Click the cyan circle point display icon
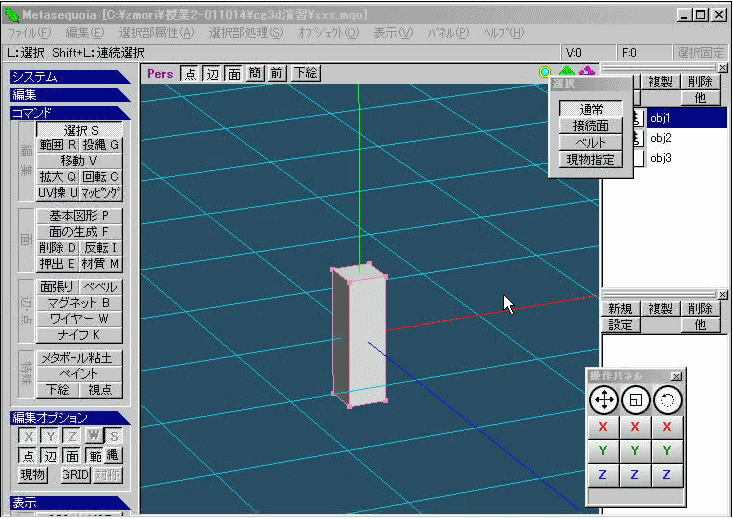 click(x=545, y=72)
